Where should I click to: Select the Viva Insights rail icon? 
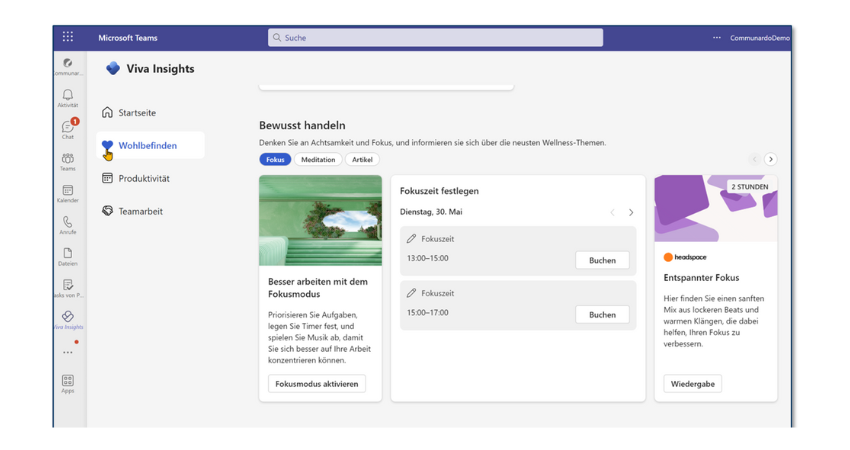(x=68, y=317)
